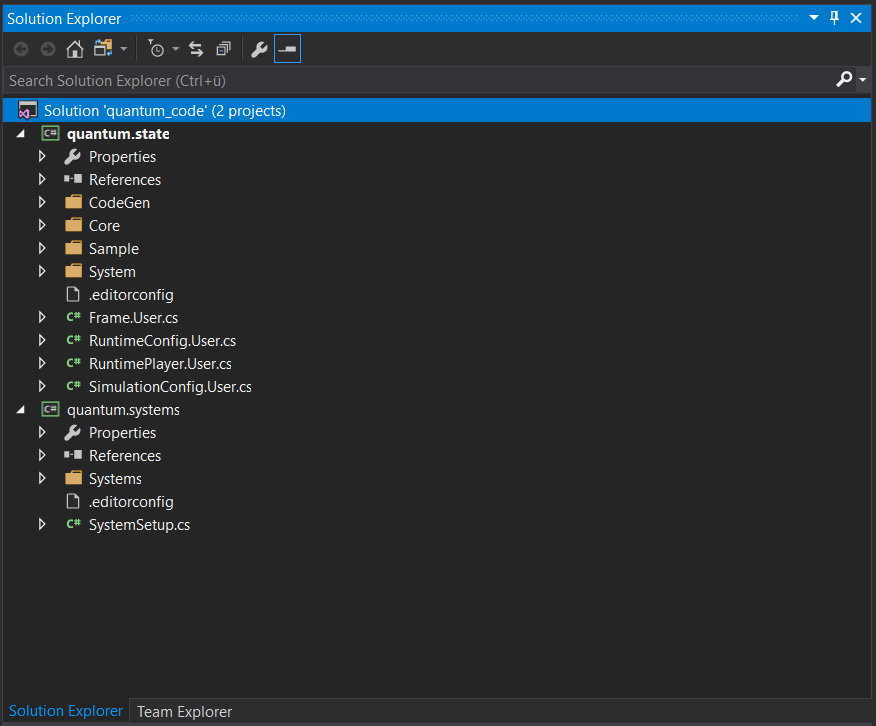Viewport: 876px width, 726px height.
Task: Click the C# project icon of quantum.state
Action: (x=50, y=133)
